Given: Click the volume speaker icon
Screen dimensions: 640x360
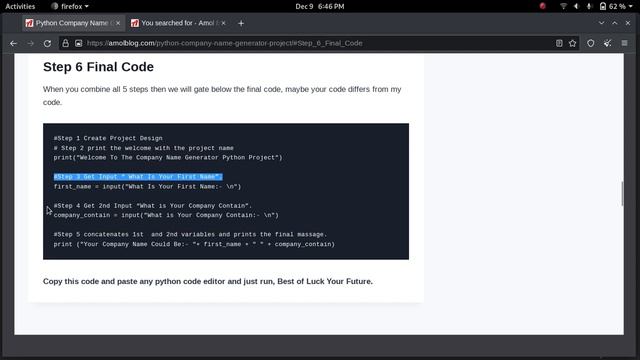Looking at the screenshot, I should (x=576, y=7).
